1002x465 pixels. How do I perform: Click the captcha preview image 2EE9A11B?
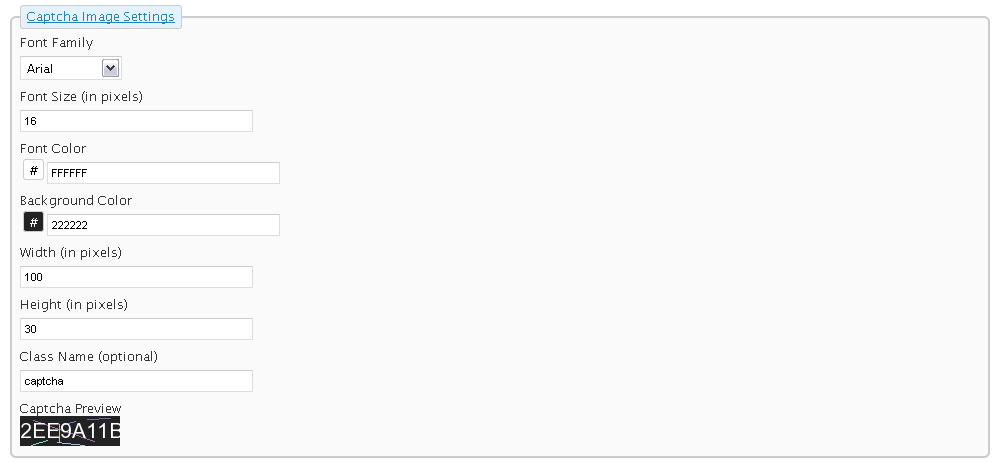click(70, 431)
